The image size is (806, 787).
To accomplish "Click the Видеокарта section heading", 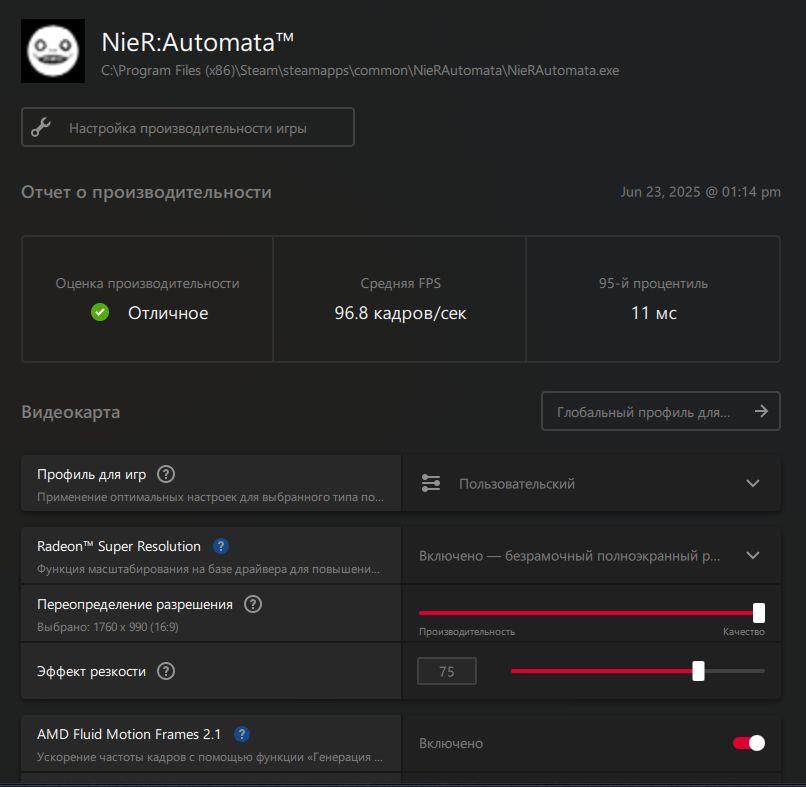I will tap(70, 412).
